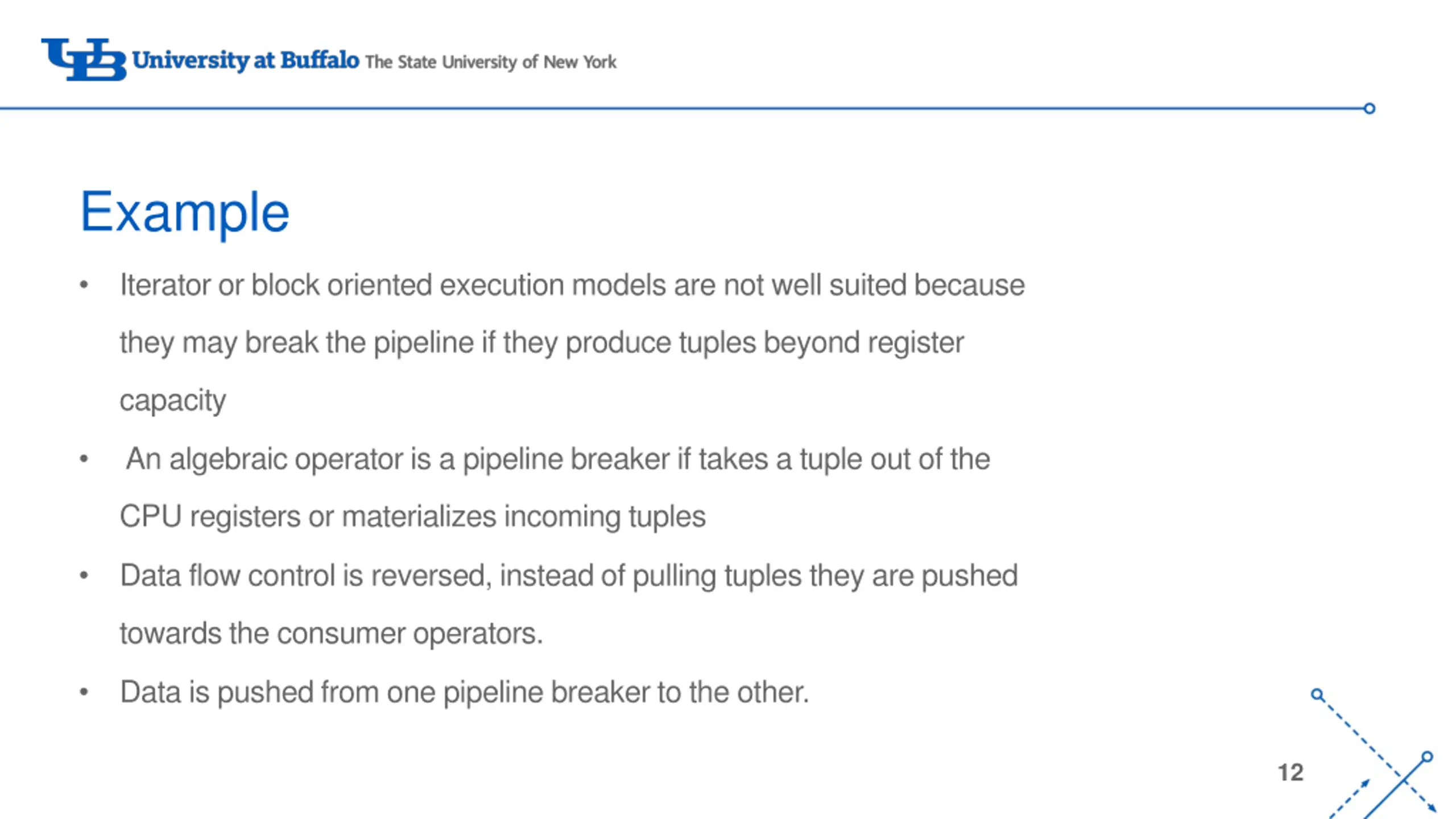
Task: Click the line 'CPU registers or materializes'
Action: click(412, 517)
